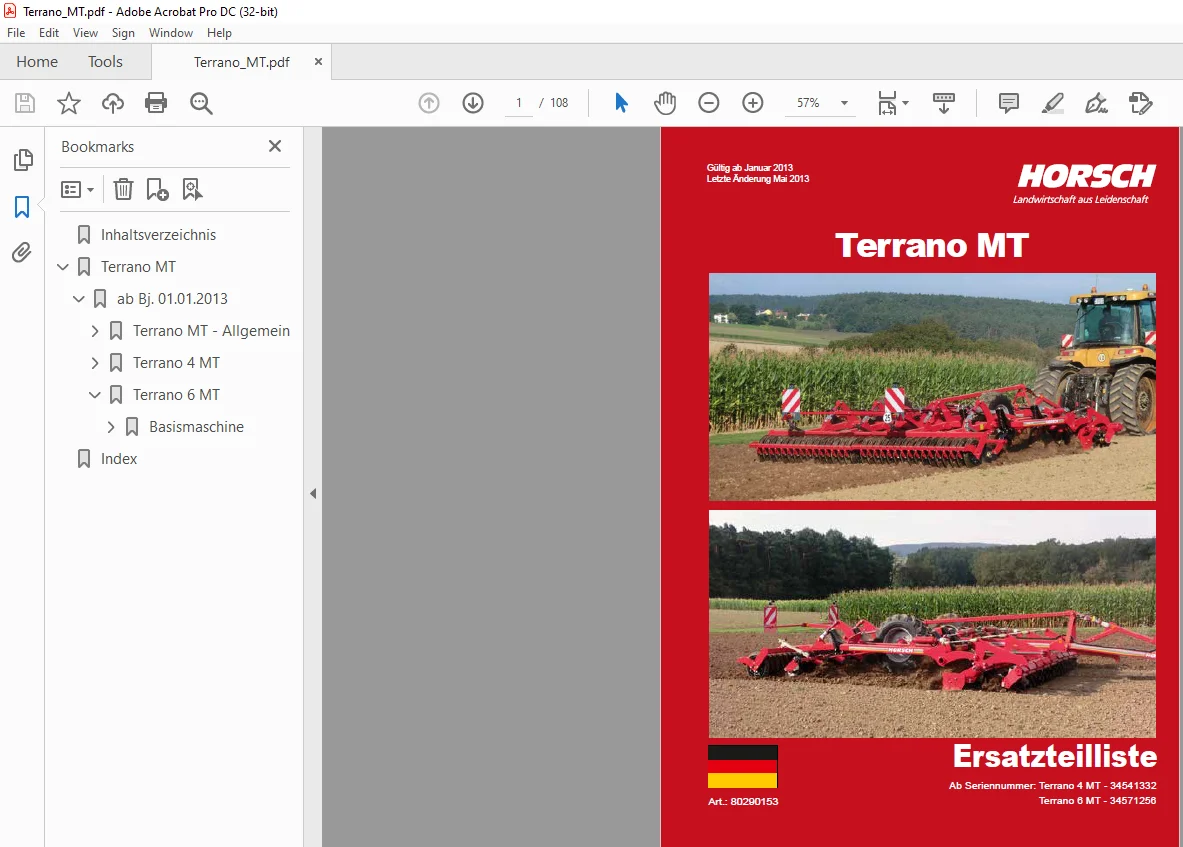Open the Window menu

coord(171,33)
